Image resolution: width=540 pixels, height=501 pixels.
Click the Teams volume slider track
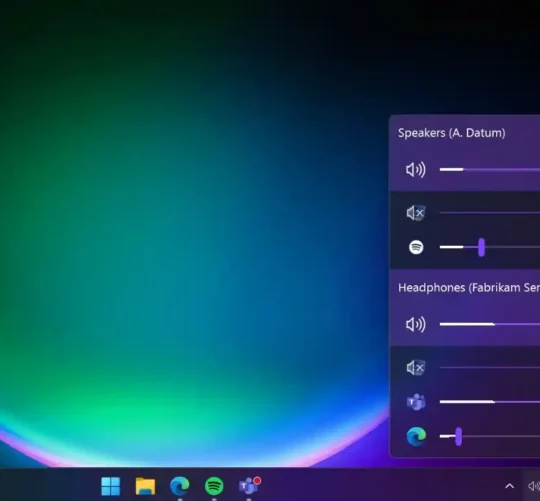490,402
